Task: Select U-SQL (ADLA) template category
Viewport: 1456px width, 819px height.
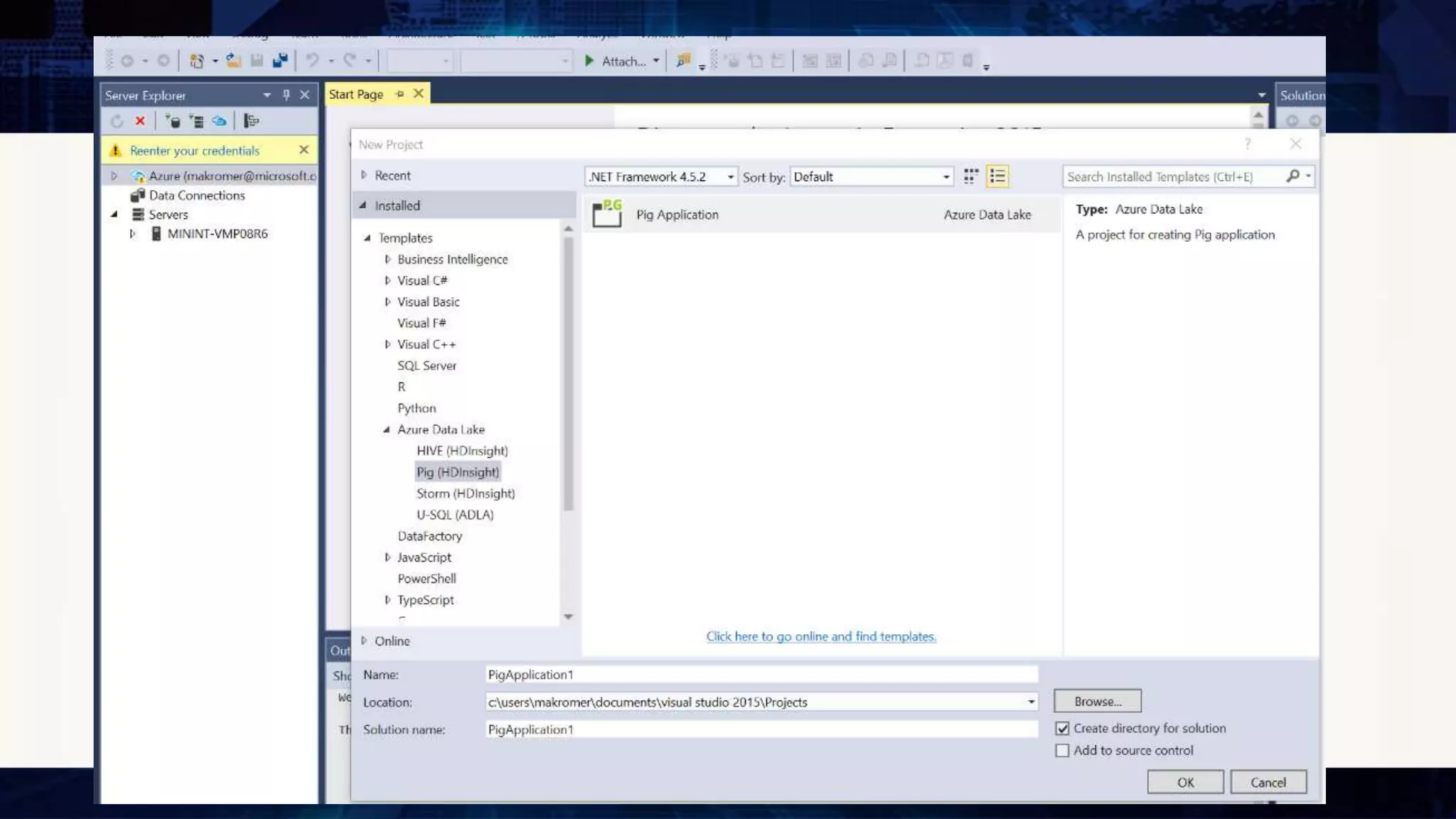Action: coord(455,515)
